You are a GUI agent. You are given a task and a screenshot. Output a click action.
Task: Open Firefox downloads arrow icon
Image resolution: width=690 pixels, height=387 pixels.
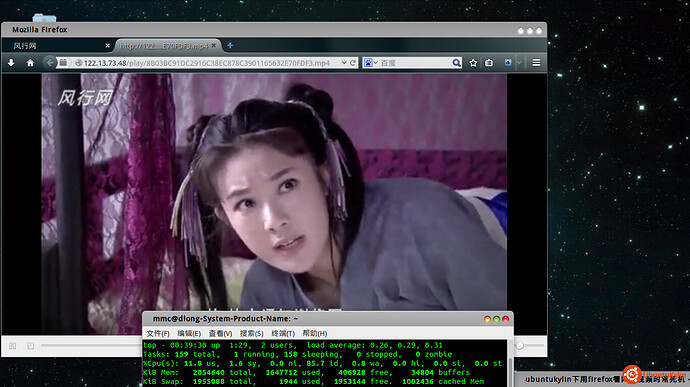[x=11, y=63]
